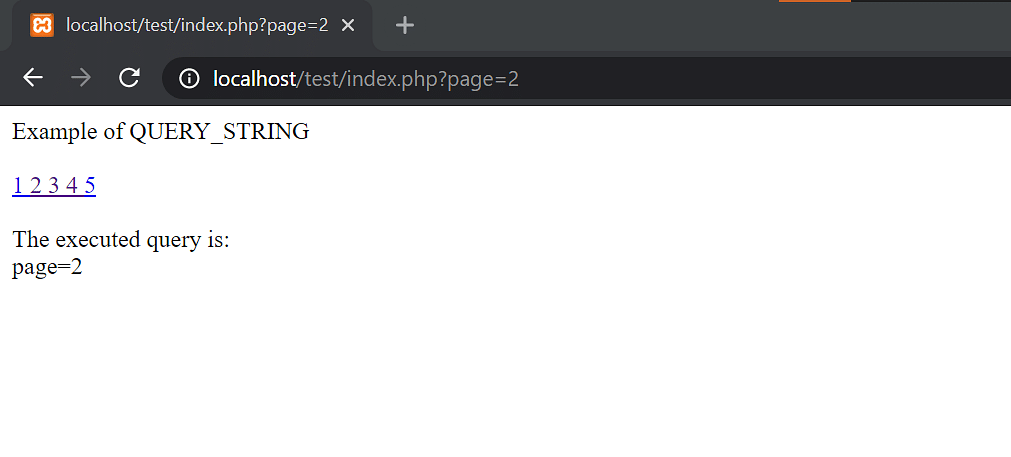Screen dimensions: 1011x457
Task: Click 'page=2' inside the address bar URL
Action: pyautogui.click(x=483, y=78)
